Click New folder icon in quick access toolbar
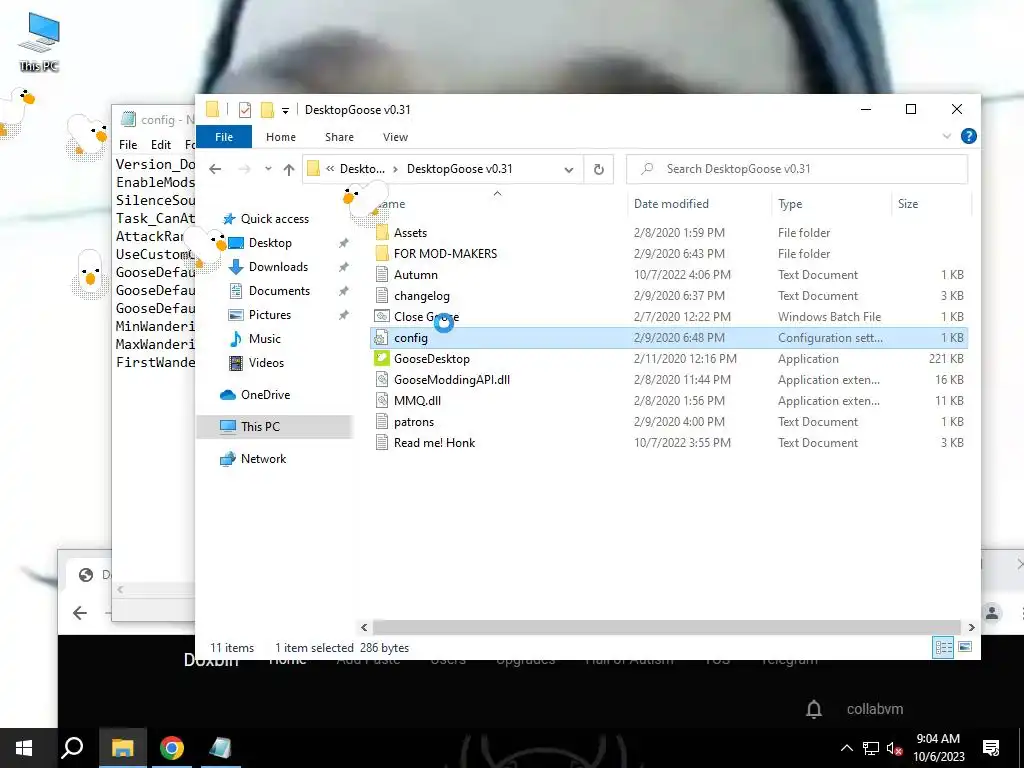The height and width of the screenshot is (768, 1024). coord(266,110)
